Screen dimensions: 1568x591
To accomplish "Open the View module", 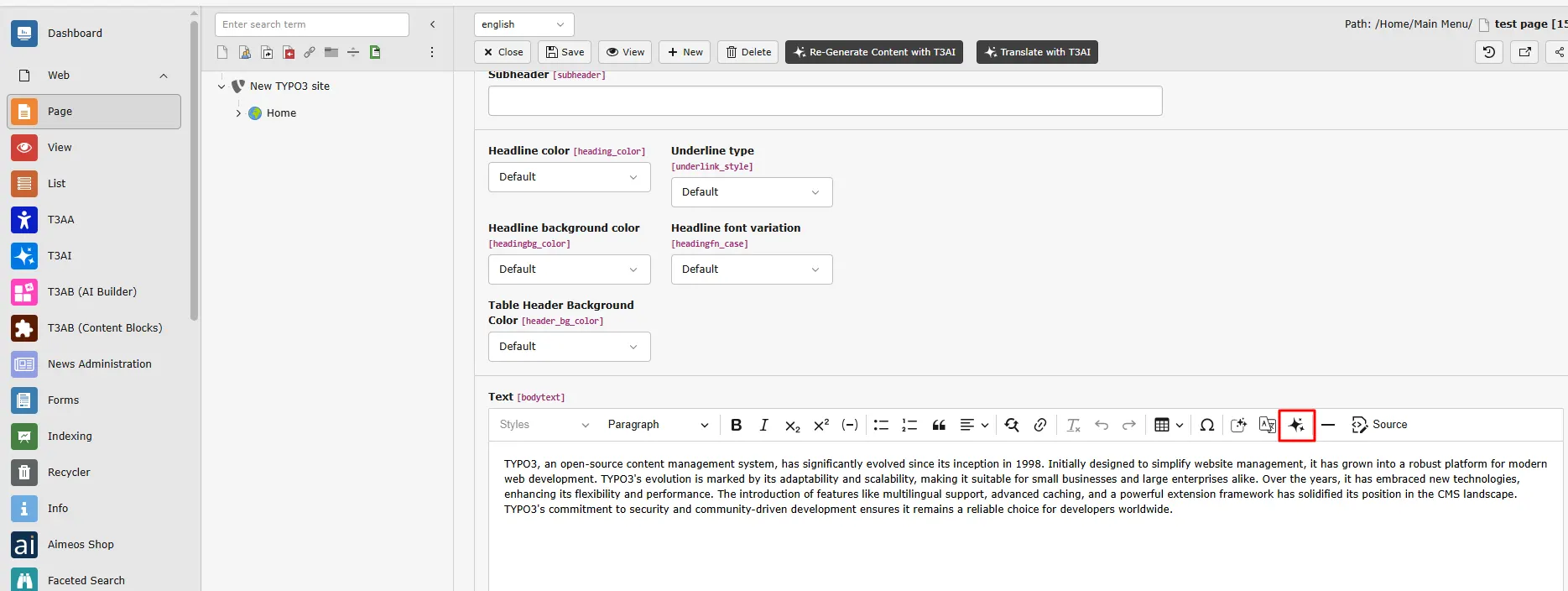I will 94,148.
